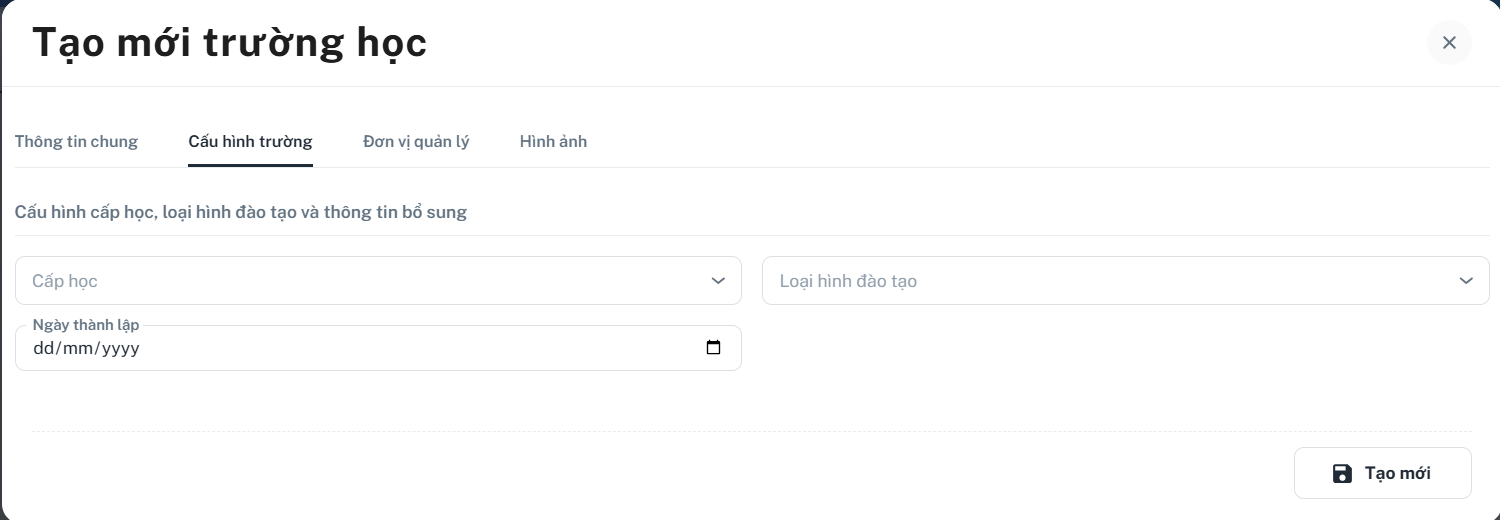Open the Hình ảnh tab
Image resolution: width=1500 pixels, height=520 pixels.
(553, 142)
